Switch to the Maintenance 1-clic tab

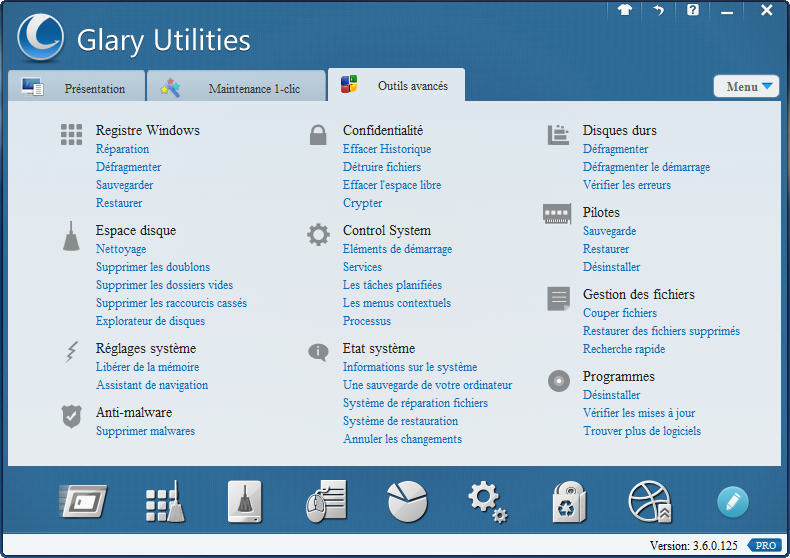pos(236,87)
